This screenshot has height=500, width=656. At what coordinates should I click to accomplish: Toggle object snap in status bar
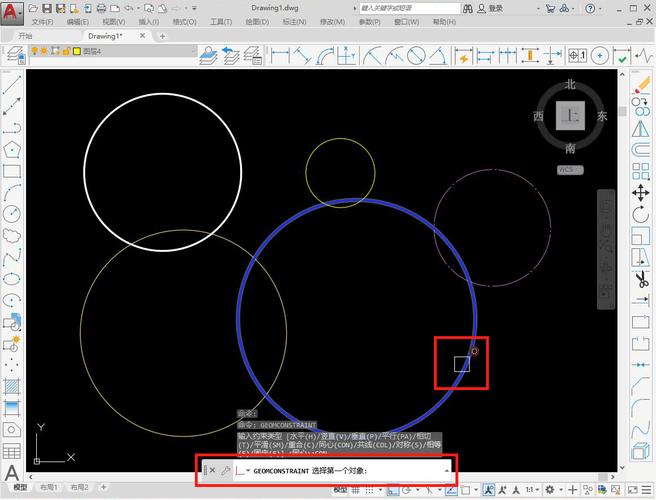tap(465, 489)
